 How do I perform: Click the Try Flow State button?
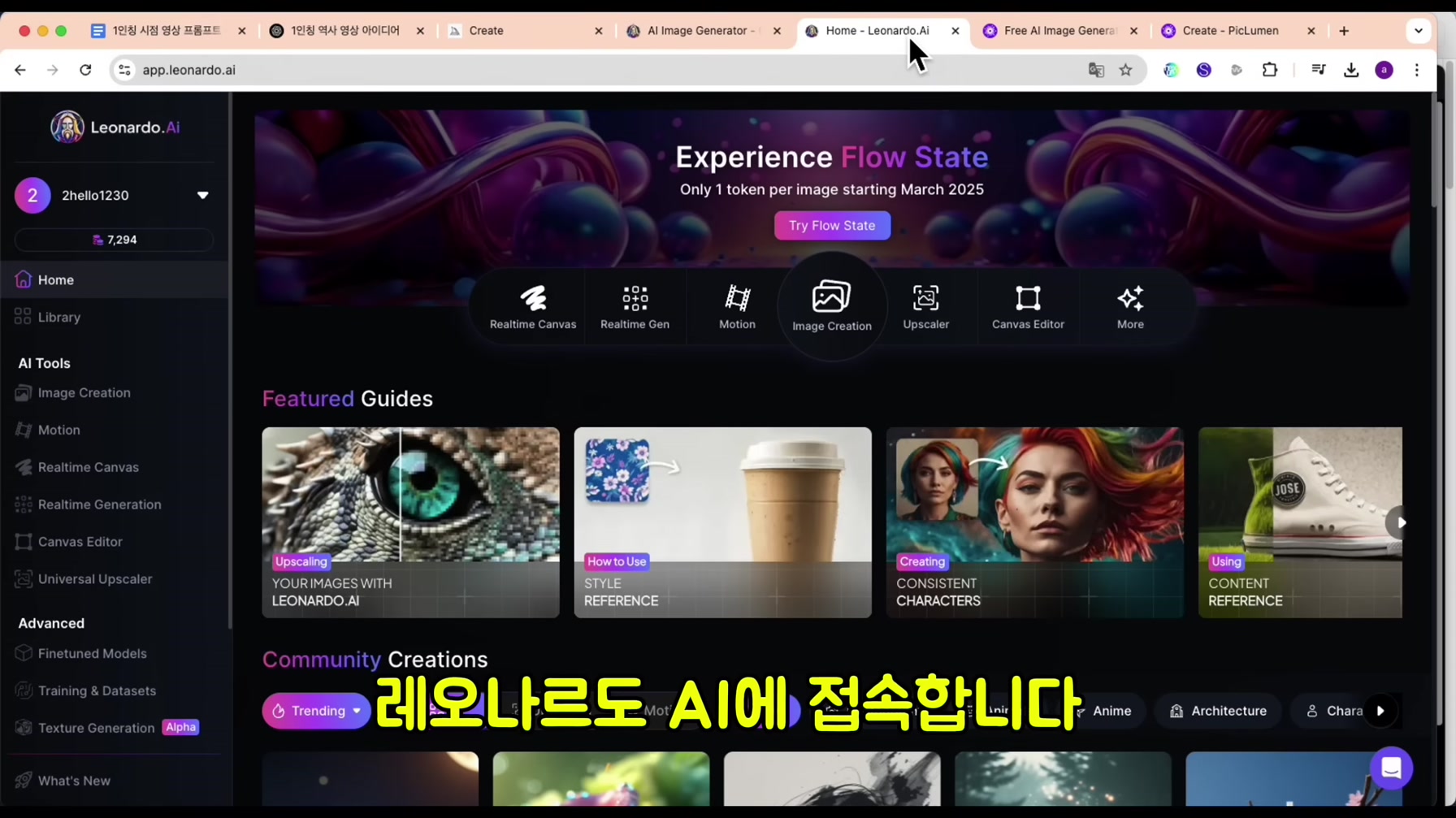pyautogui.click(x=832, y=225)
